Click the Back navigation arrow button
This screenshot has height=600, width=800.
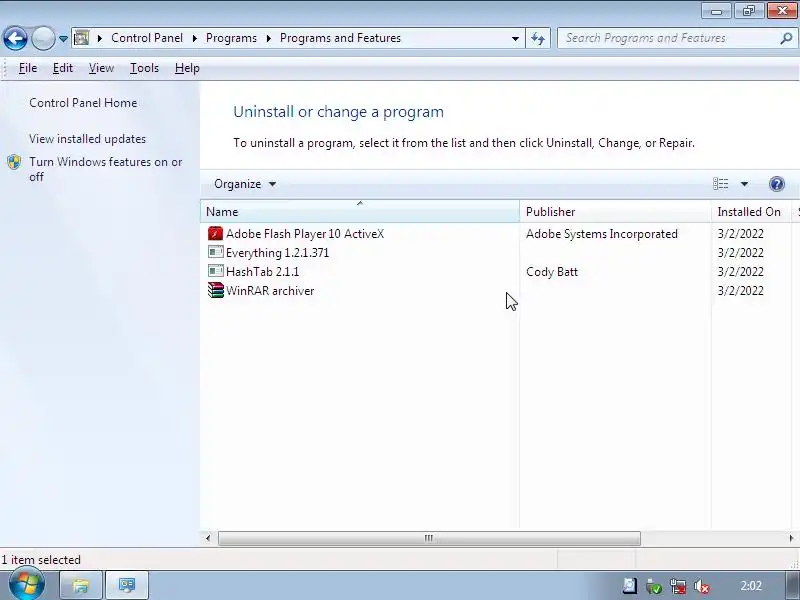tap(15, 38)
